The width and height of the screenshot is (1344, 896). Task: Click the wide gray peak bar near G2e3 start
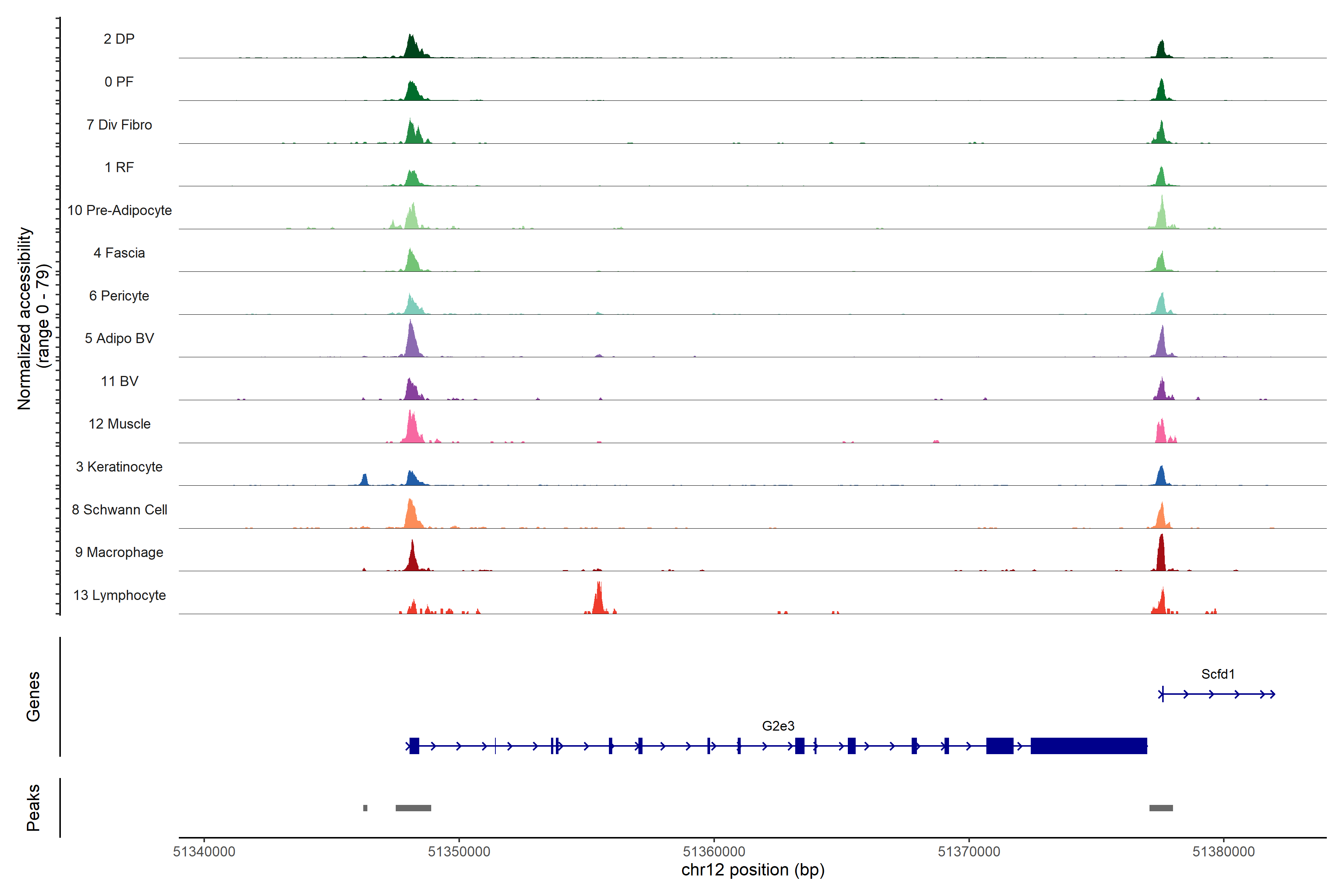pyautogui.click(x=413, y=808)
